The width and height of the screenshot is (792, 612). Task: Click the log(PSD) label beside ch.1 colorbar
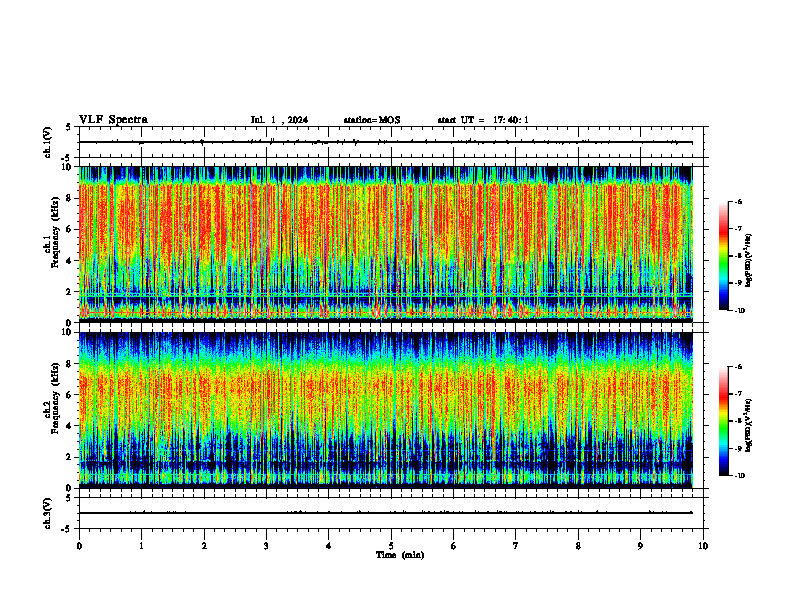click(x=748, y=261)
